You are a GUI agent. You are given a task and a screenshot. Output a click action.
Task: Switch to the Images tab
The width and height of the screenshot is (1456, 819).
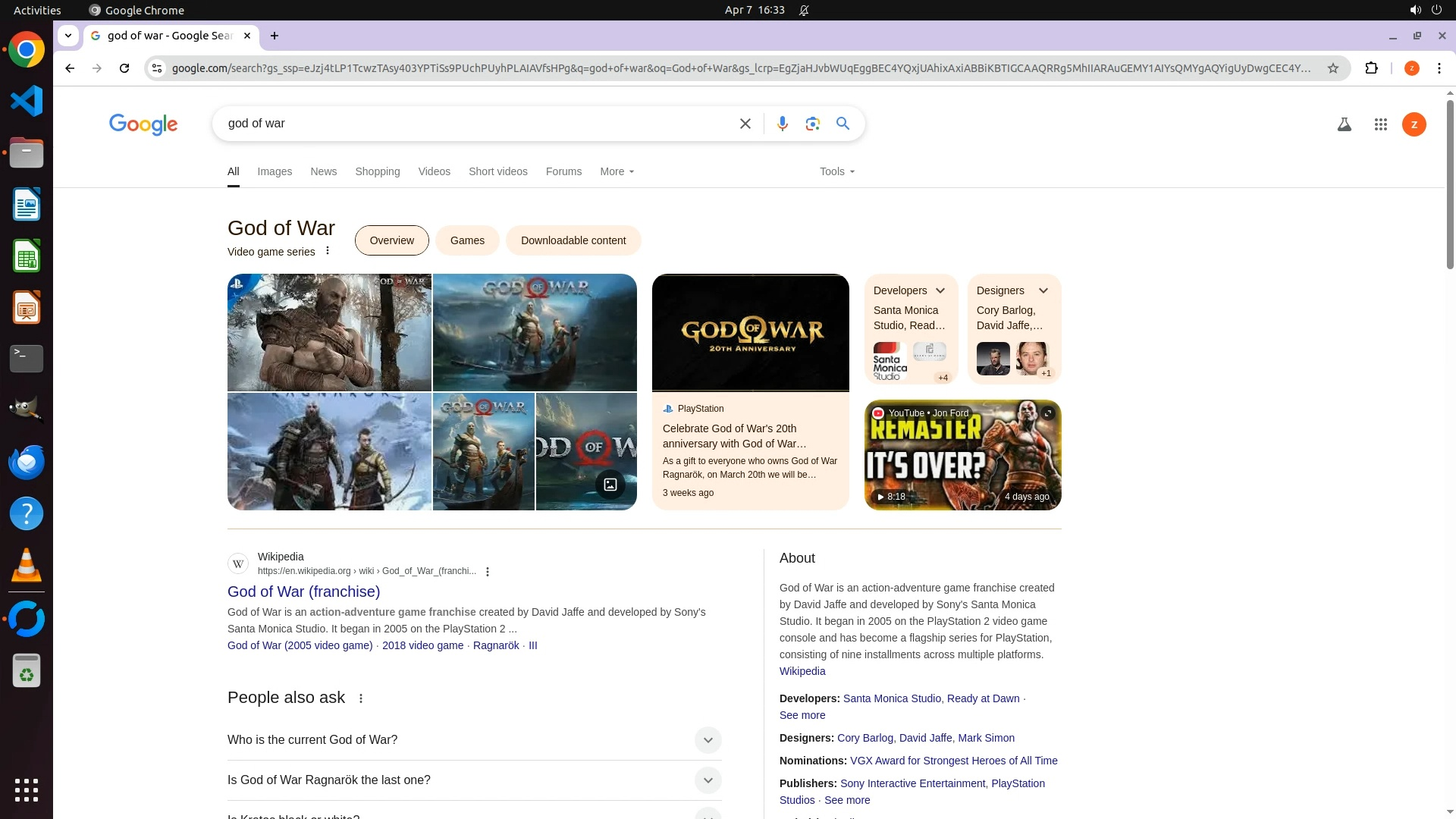coord(275,171)
